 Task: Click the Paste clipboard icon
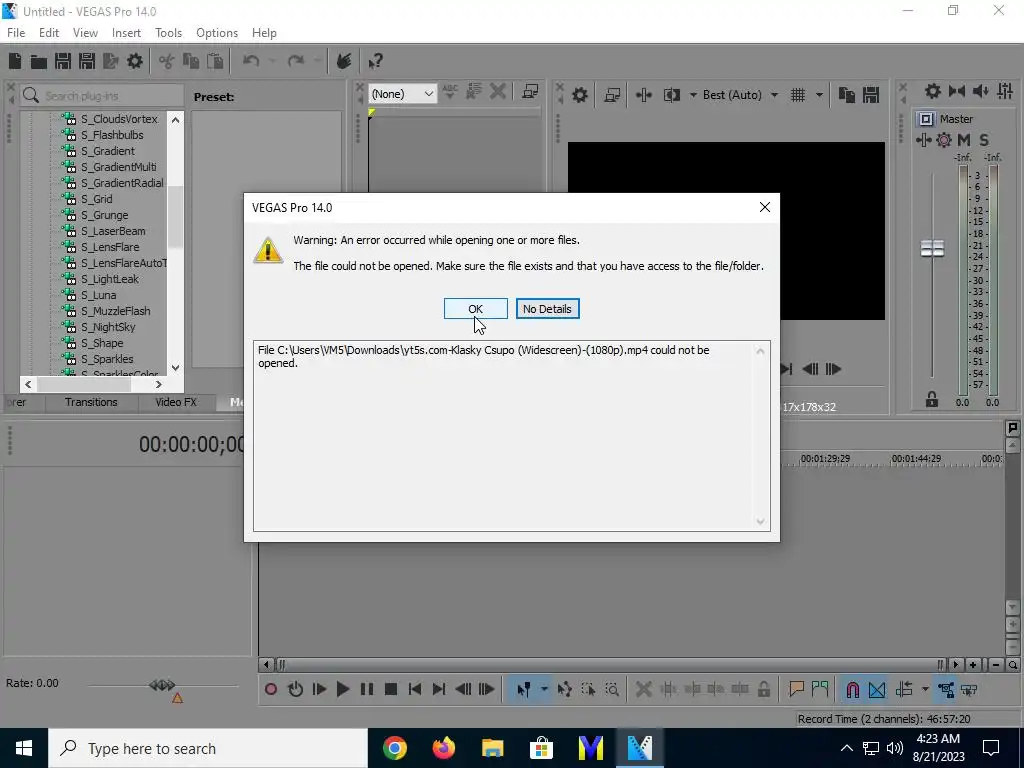[x=215, y=61]
